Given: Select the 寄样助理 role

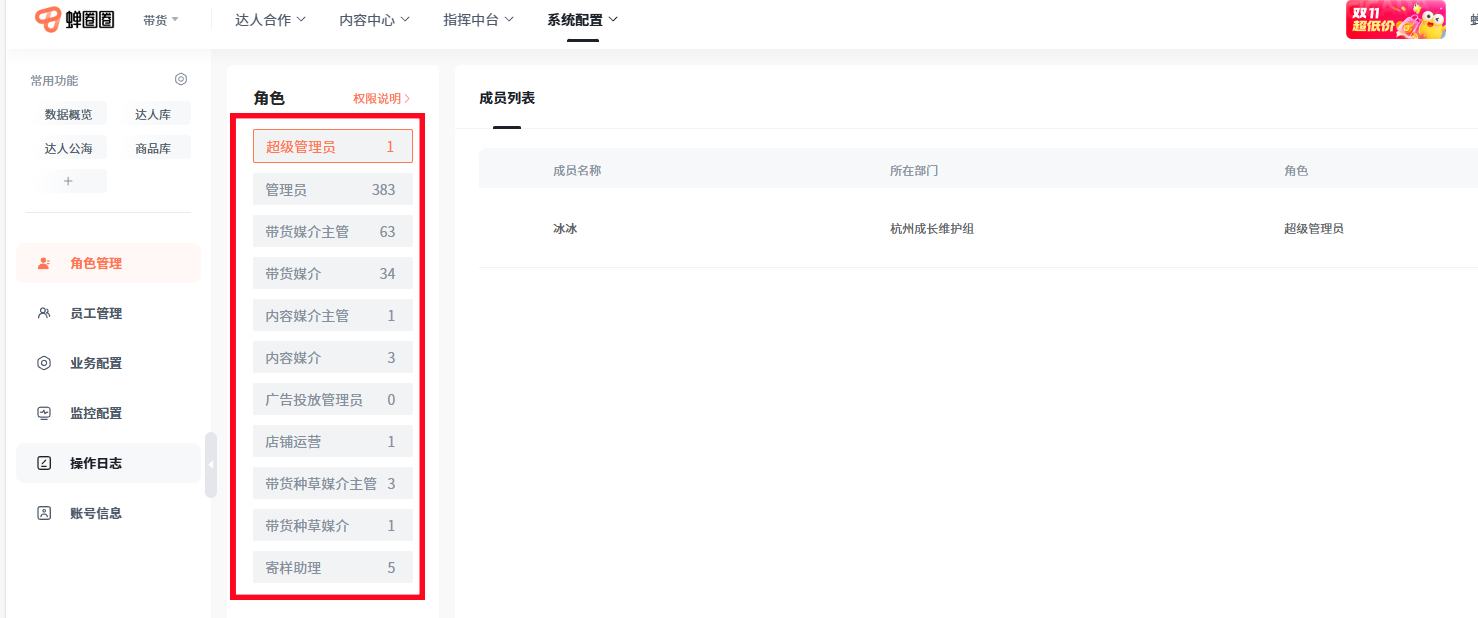Looking at the screenshot, I should point(332,567).
